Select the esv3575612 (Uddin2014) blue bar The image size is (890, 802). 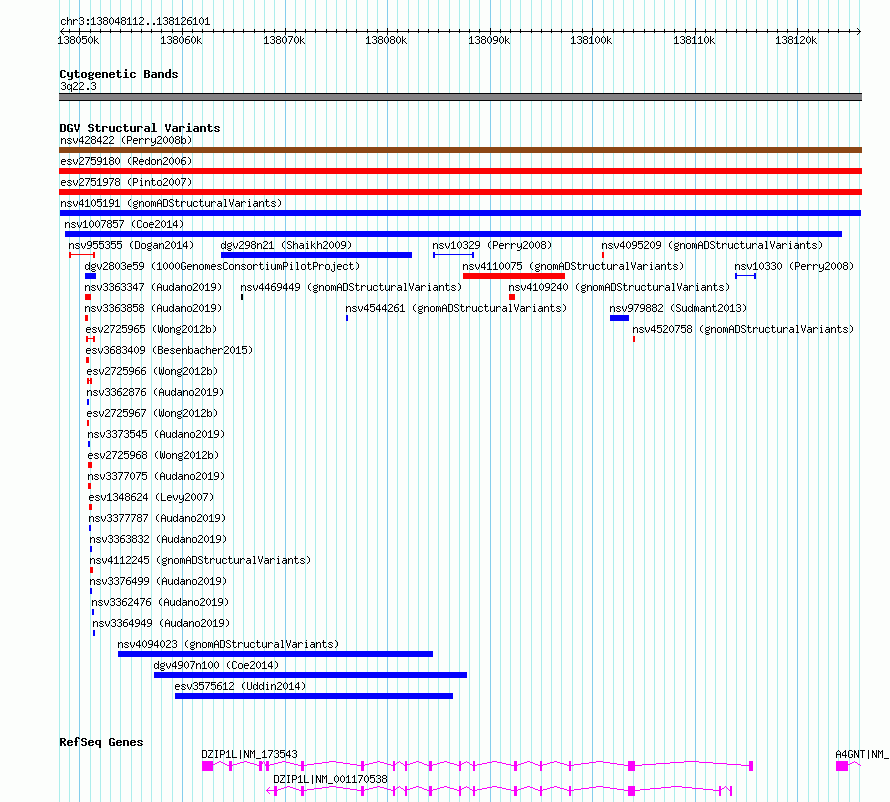pos(314,696)
